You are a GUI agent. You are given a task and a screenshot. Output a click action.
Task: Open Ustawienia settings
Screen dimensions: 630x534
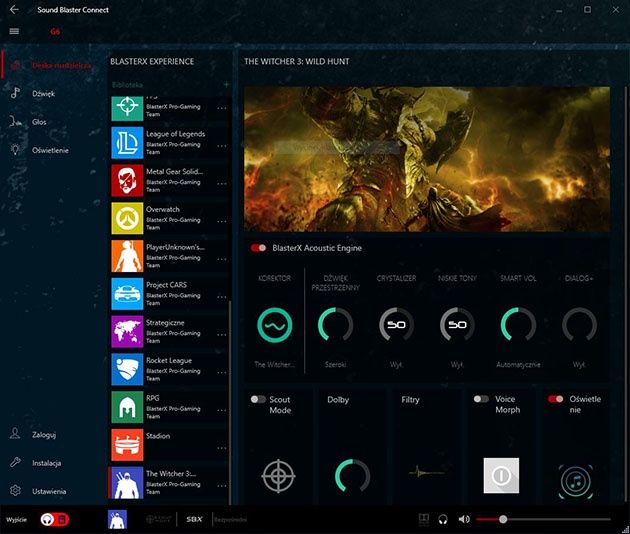[x=49, y=491]
